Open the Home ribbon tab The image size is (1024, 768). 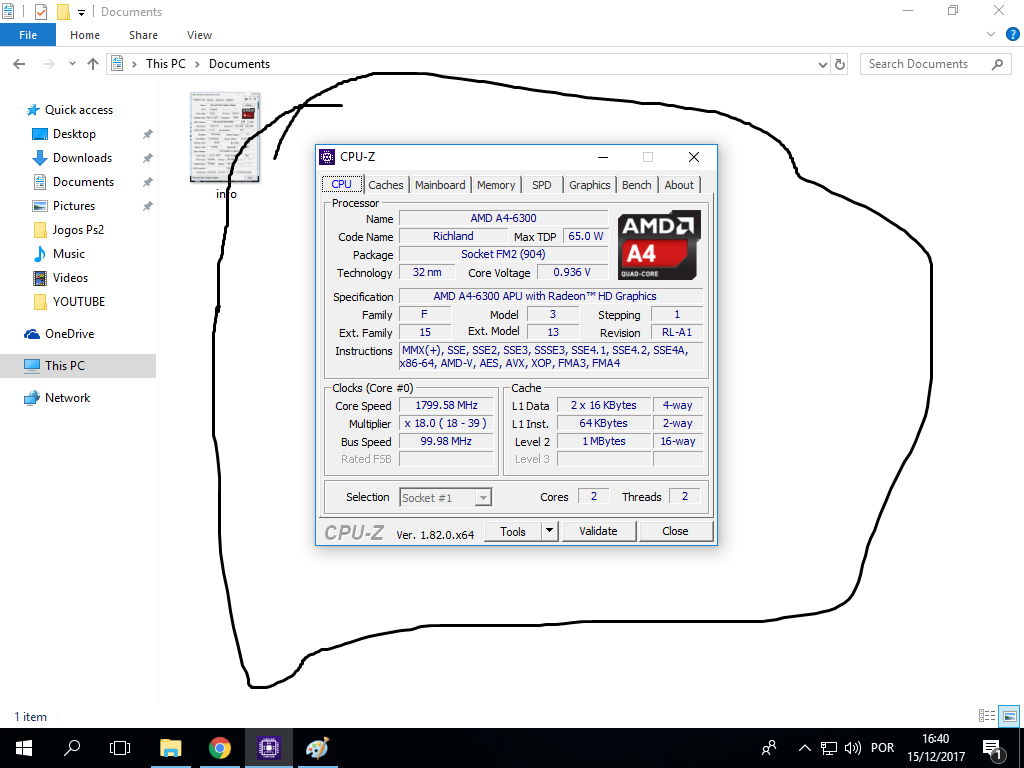point(85,35)
